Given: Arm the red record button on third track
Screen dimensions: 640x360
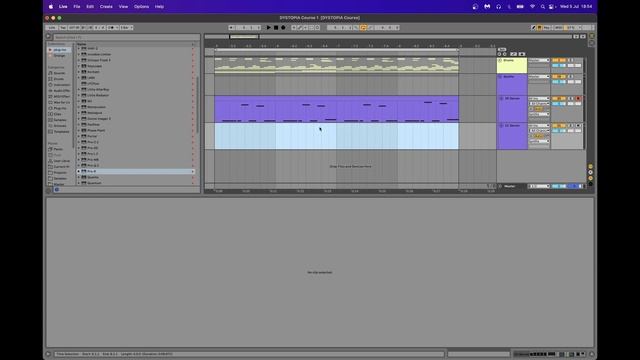Looking at the screenshot, I should tap(578, 98).
